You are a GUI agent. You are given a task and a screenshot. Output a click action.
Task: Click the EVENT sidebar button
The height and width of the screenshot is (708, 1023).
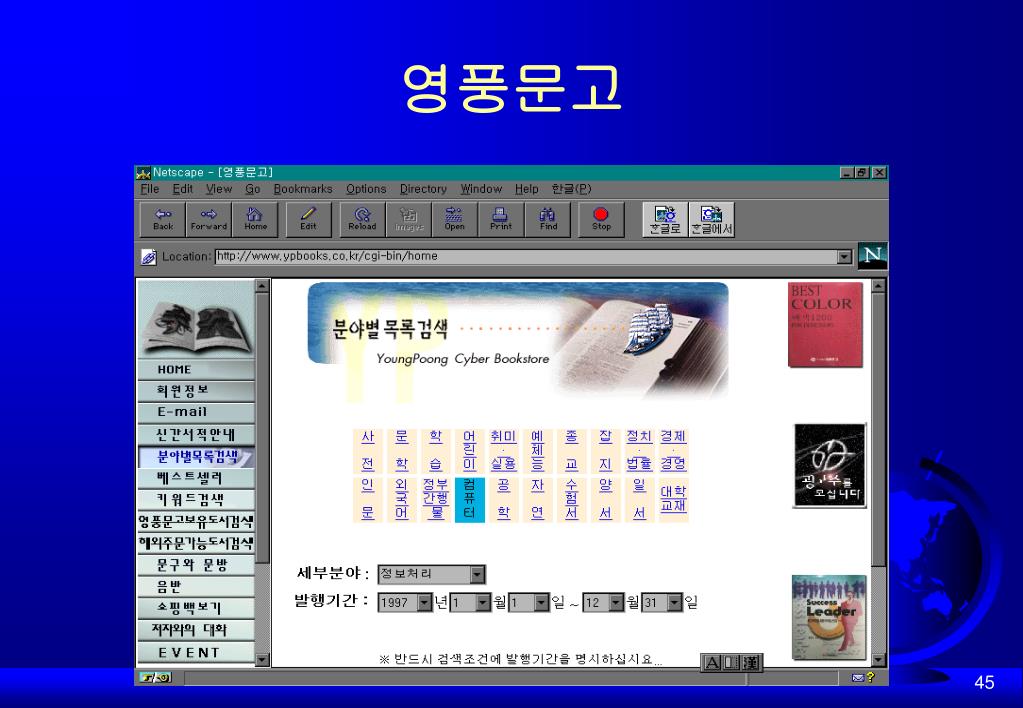click(196, 653)
